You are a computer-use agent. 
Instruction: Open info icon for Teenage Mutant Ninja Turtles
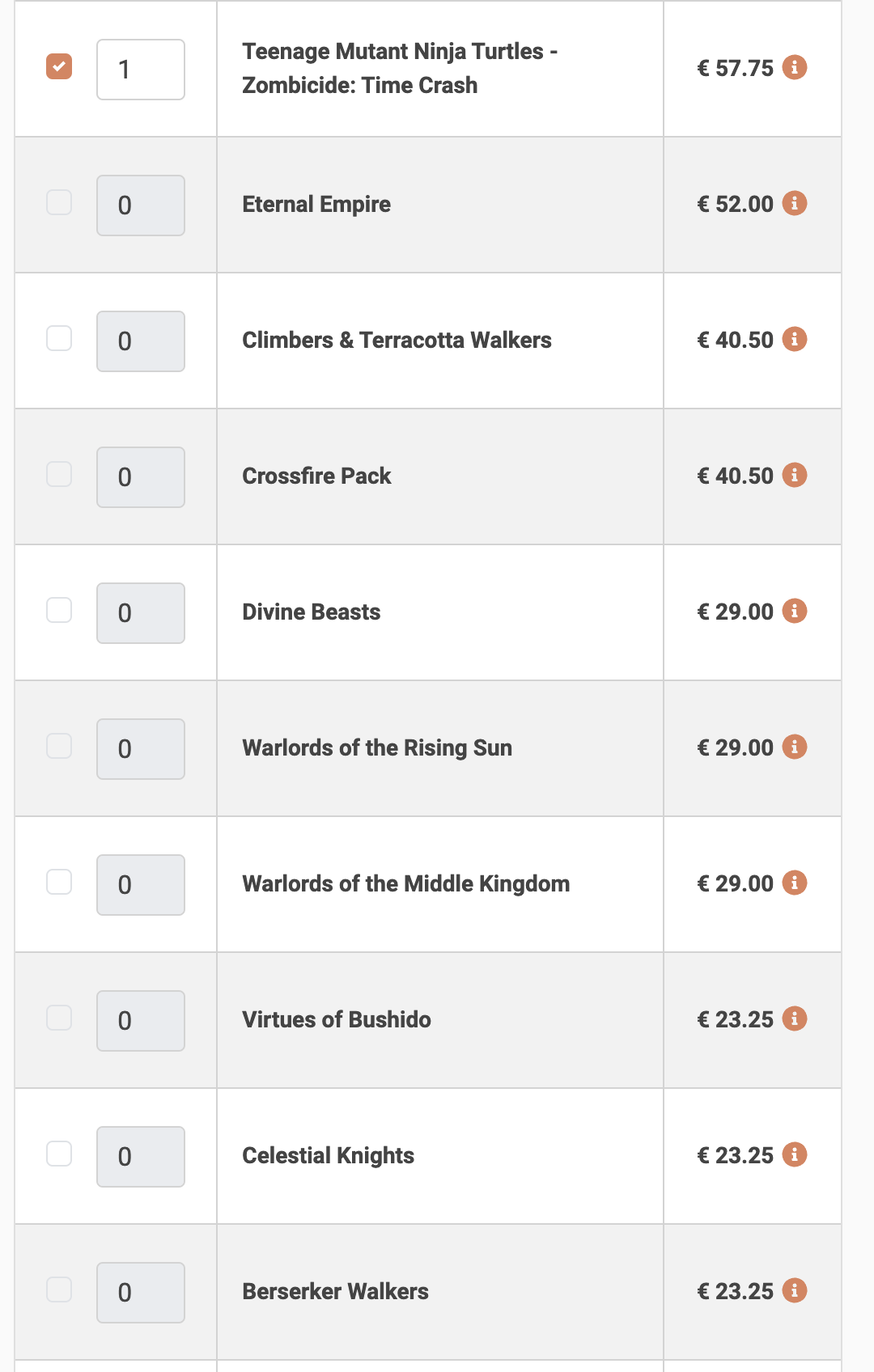(795, 67)
